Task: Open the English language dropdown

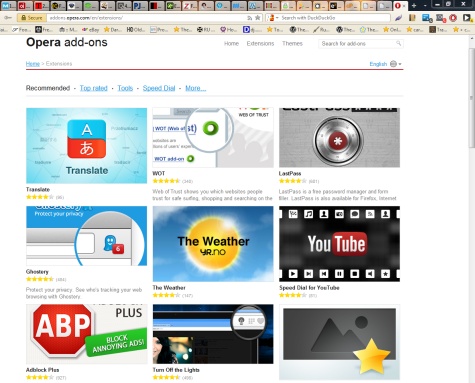Action: tap(385, 64)
